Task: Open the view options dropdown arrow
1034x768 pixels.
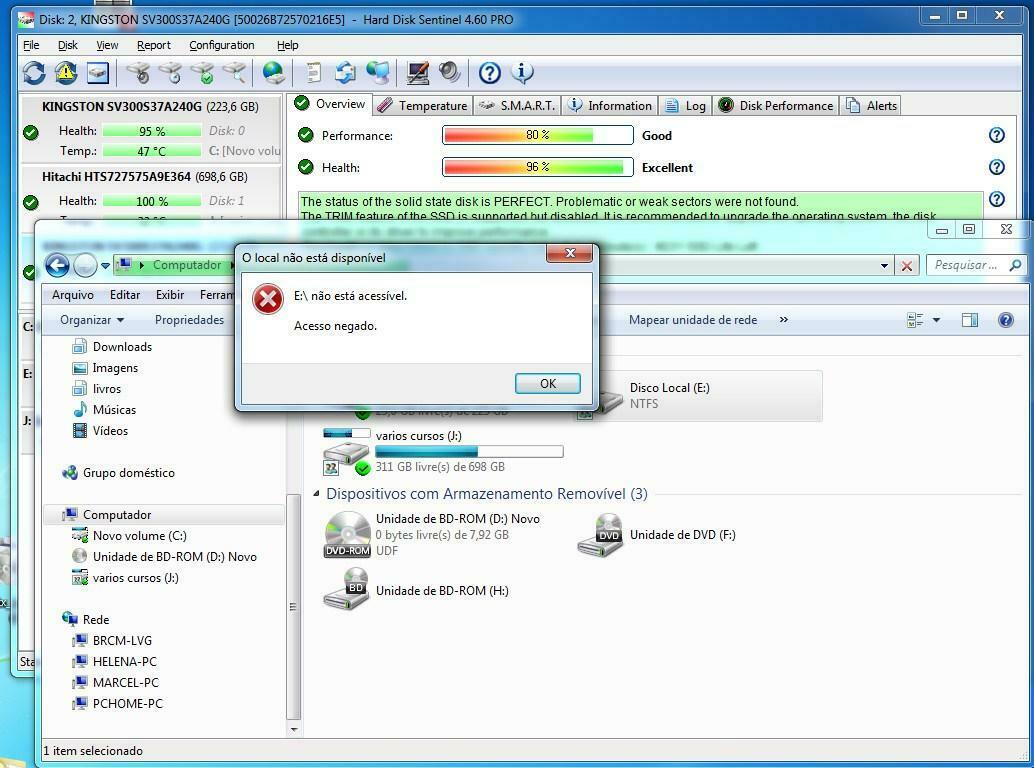Action: (x=936, y=320)
